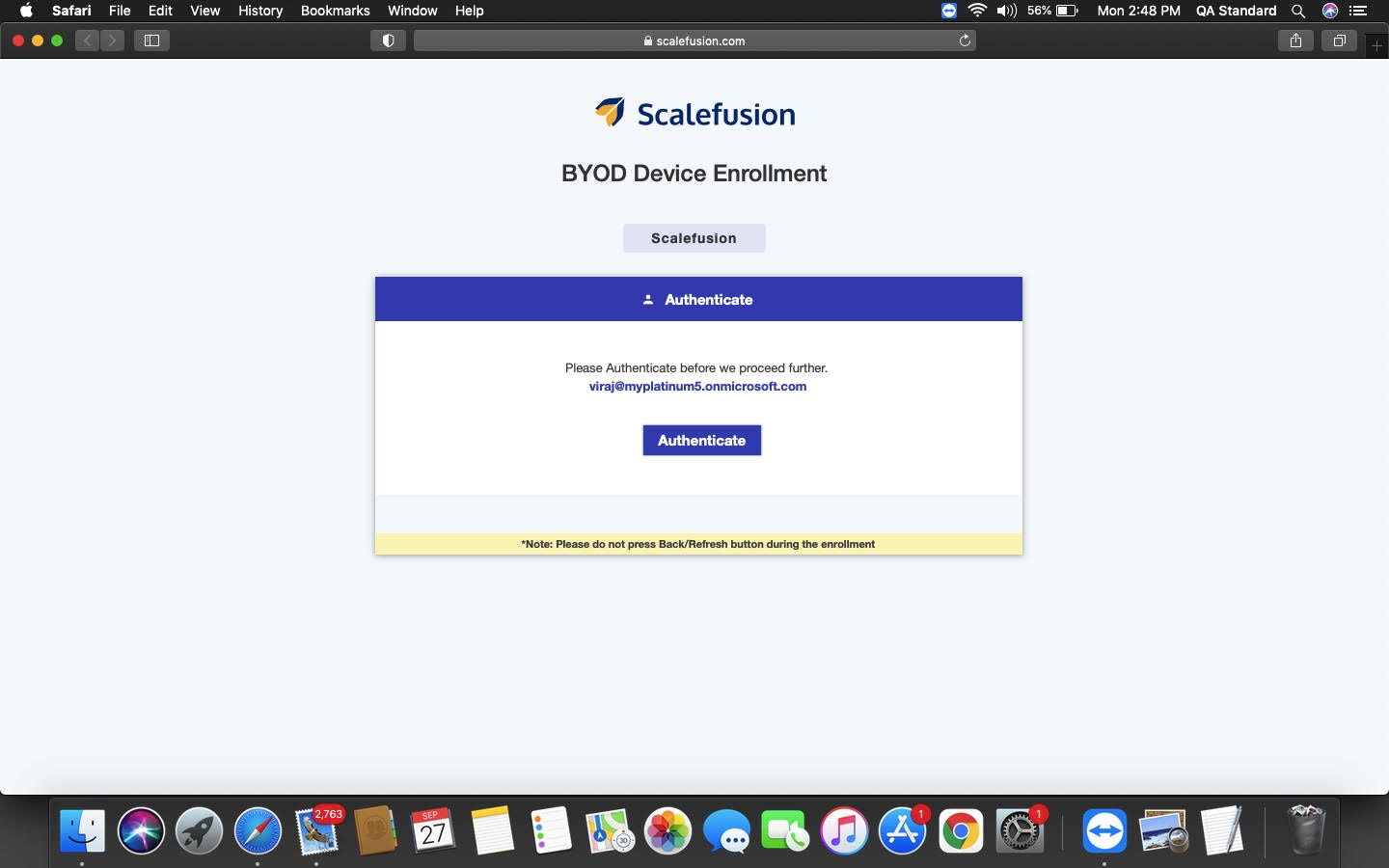Open Mail with 2,763 unread badge

pyautogui.click(x=317, y=830)
